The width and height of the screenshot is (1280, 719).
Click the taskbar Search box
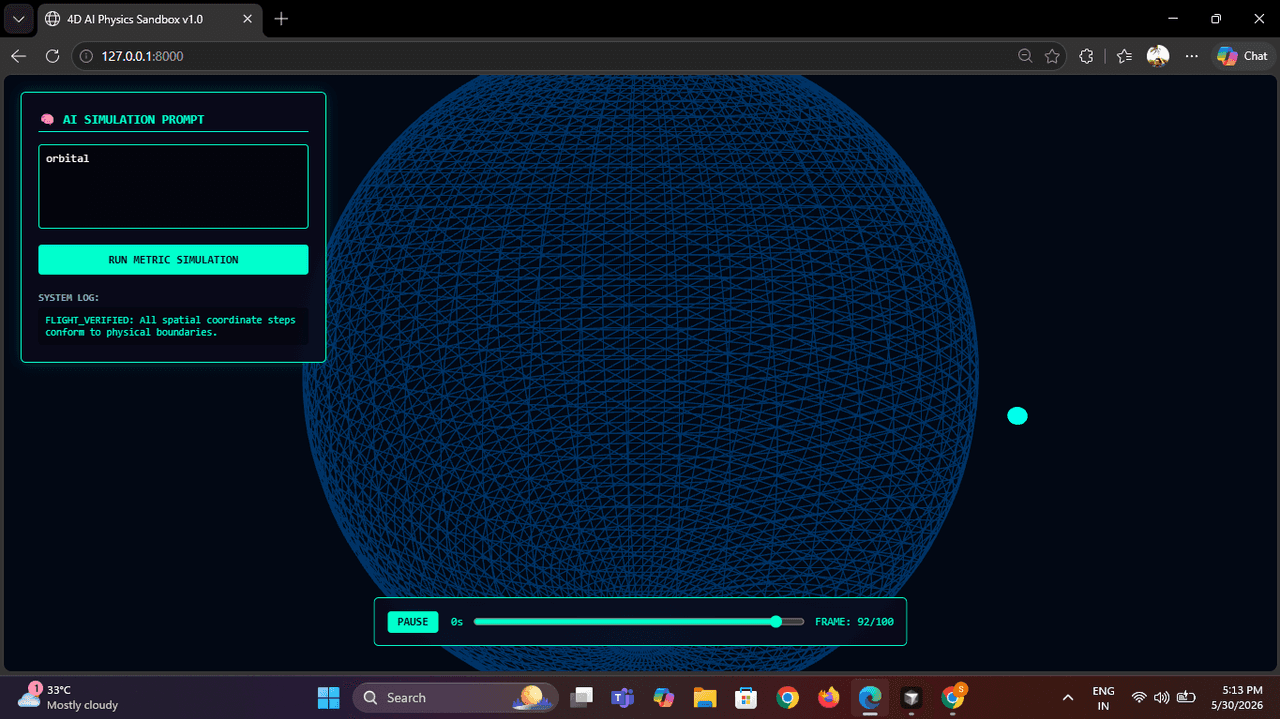pyautogui.click(x=453, y=697)
